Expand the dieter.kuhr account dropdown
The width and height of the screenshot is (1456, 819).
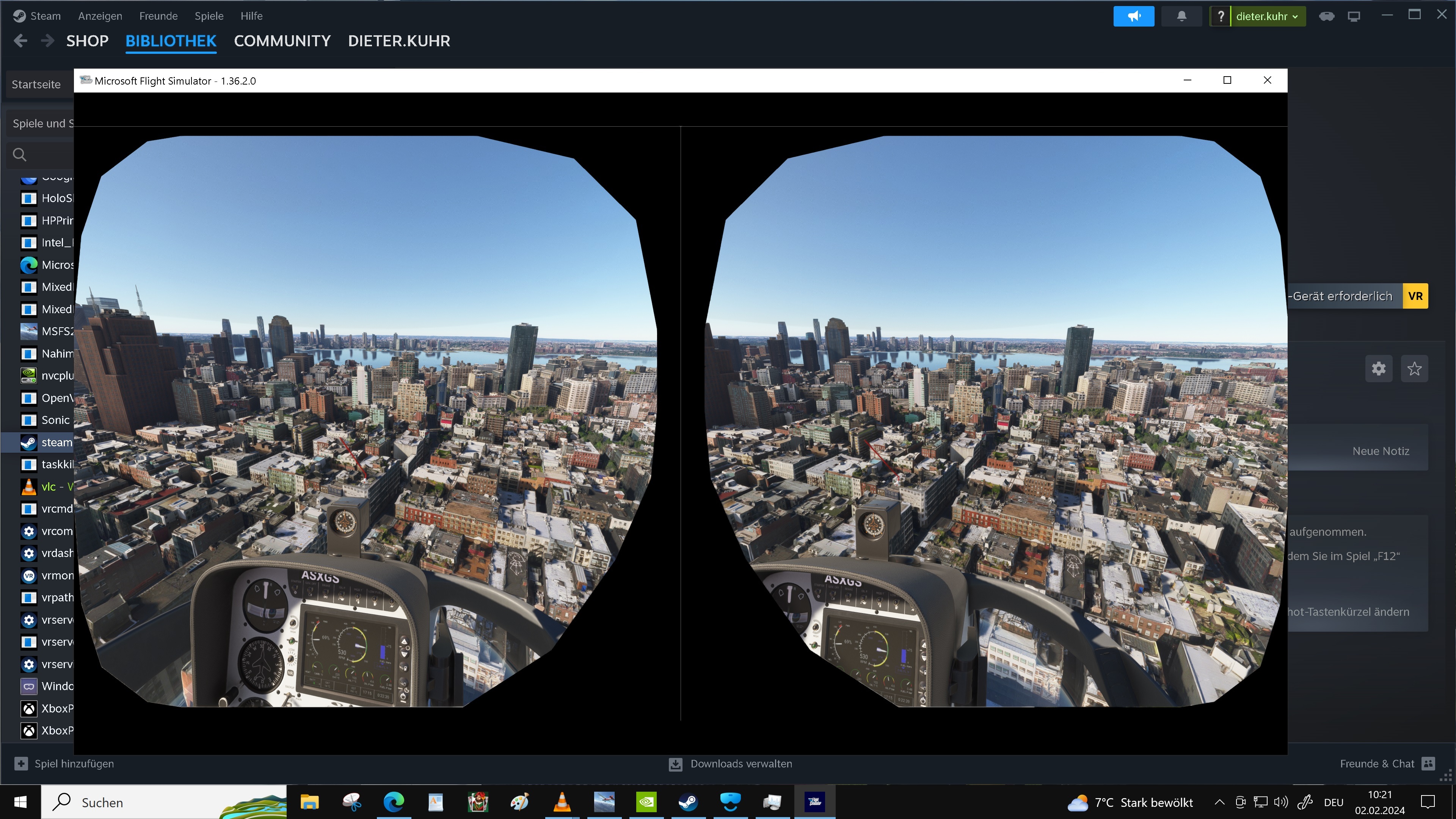[1267, 16]
